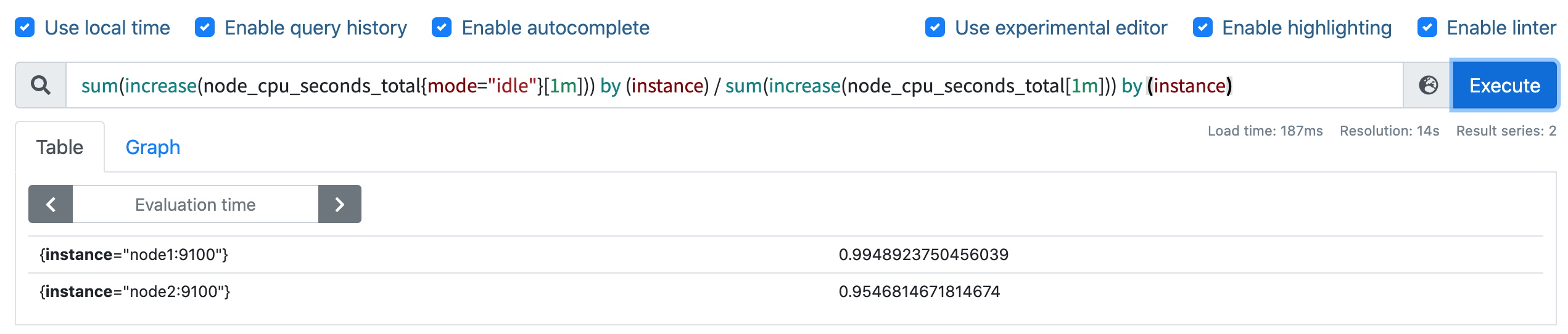The width and height of the screenshot is (1568, 334).
Task: Click the value 0.9948923750456039
Action: (x=923, y=255)
